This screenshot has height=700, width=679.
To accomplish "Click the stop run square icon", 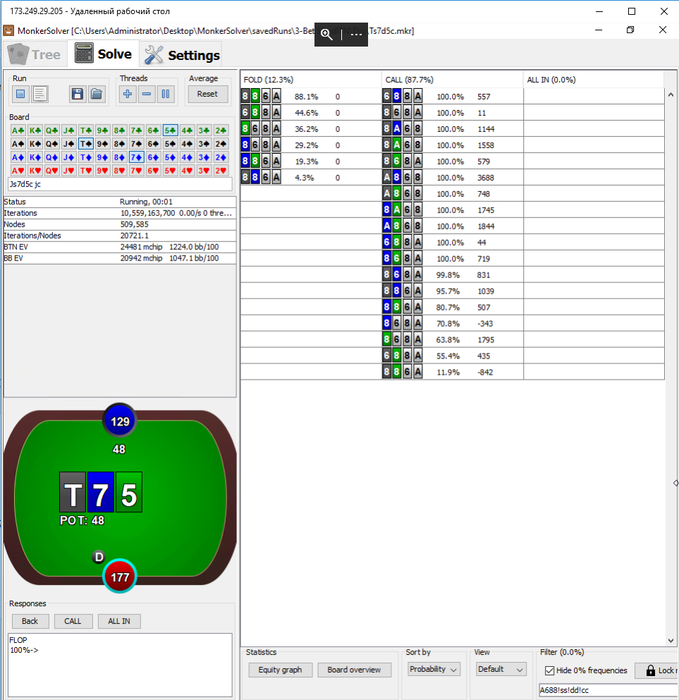I will [x=21, y=94].
